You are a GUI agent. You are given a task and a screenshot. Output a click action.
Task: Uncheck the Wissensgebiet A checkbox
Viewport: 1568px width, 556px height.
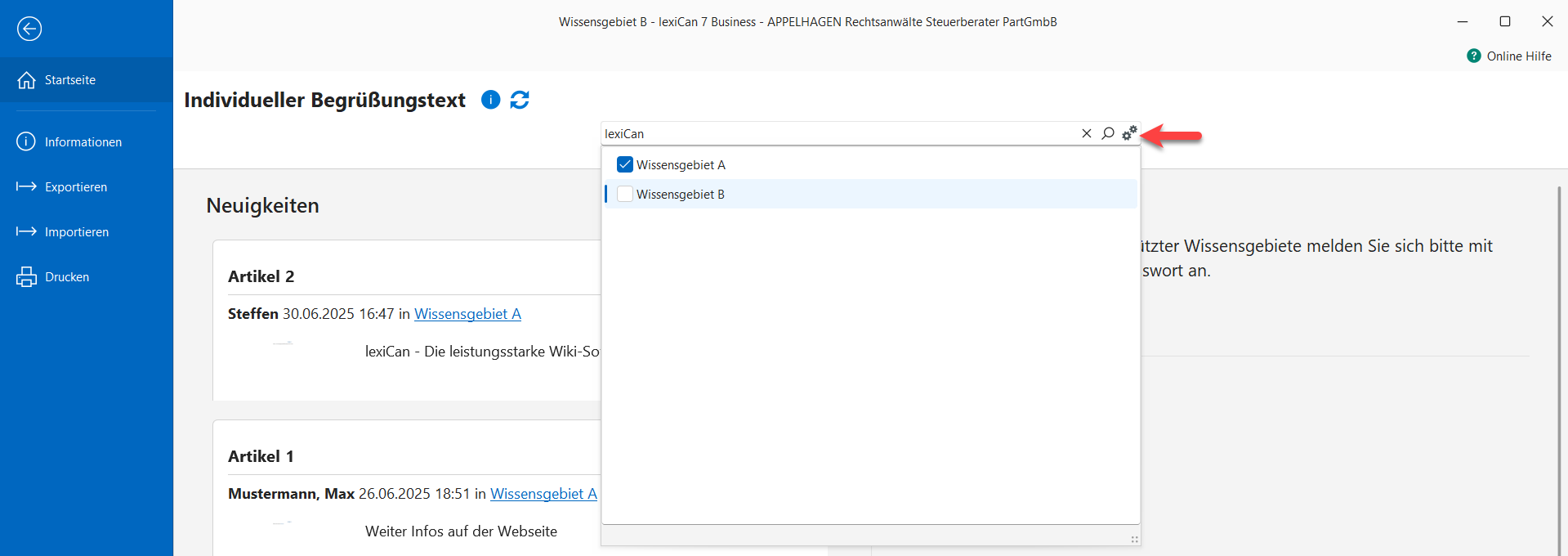(625, 164)
